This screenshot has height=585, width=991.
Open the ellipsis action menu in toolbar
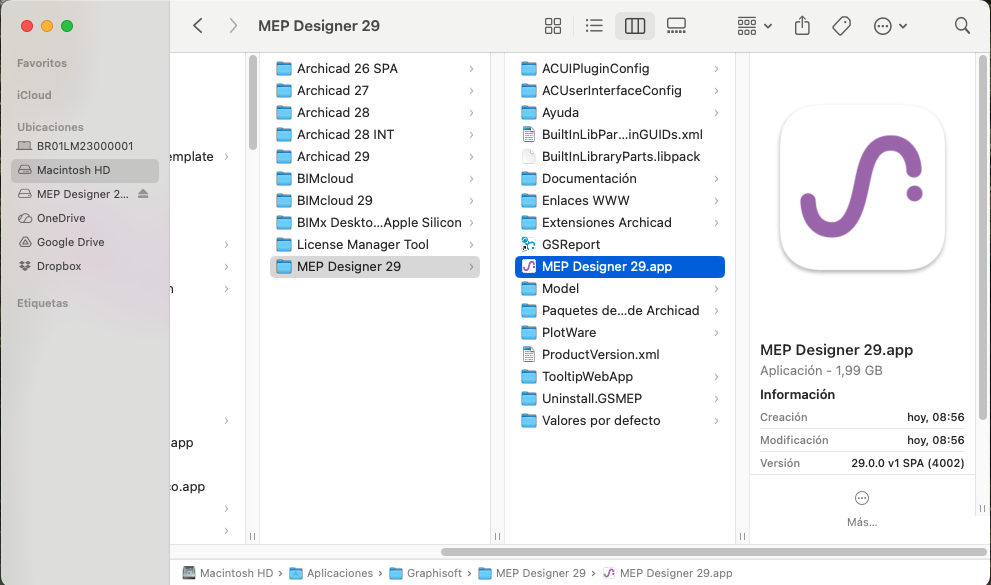[890, 26]
